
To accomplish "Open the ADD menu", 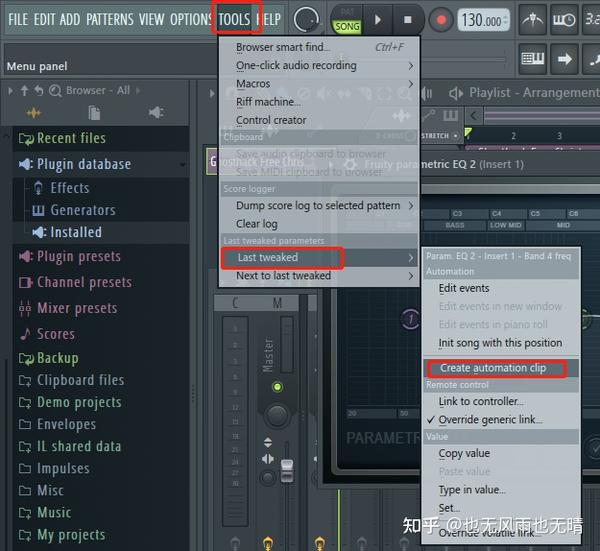I will [x=70, y=19].
